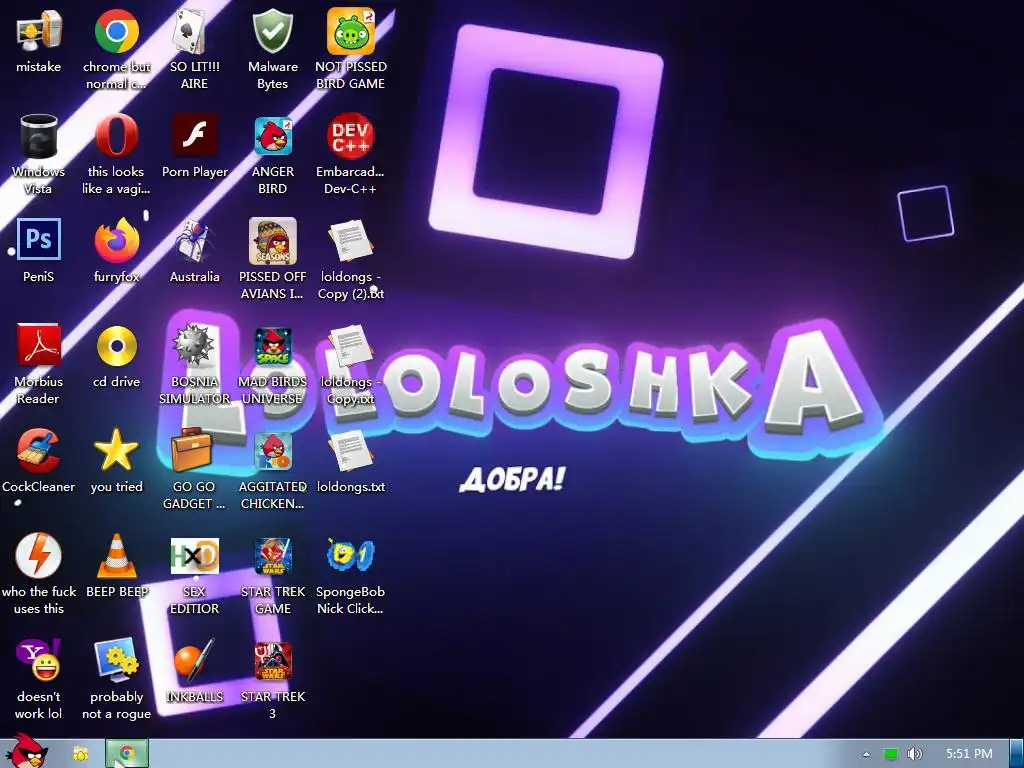Open the Angry Bird Start button
The width and height of the screenshot is (1024, 768).
(x=26, y=751)
